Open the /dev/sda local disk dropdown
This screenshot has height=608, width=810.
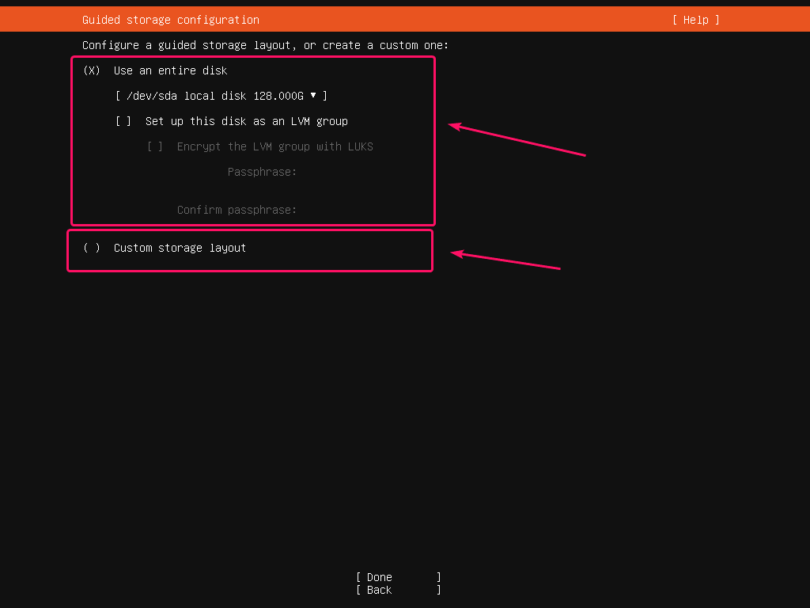click(x=221, y=96)
